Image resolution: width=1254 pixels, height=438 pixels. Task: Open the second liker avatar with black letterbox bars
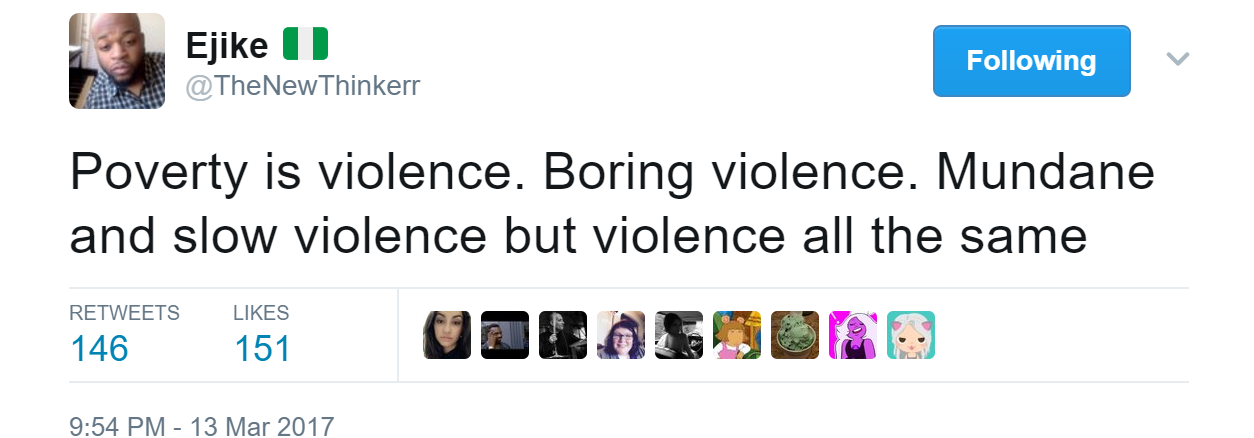[x=504, y=335]
